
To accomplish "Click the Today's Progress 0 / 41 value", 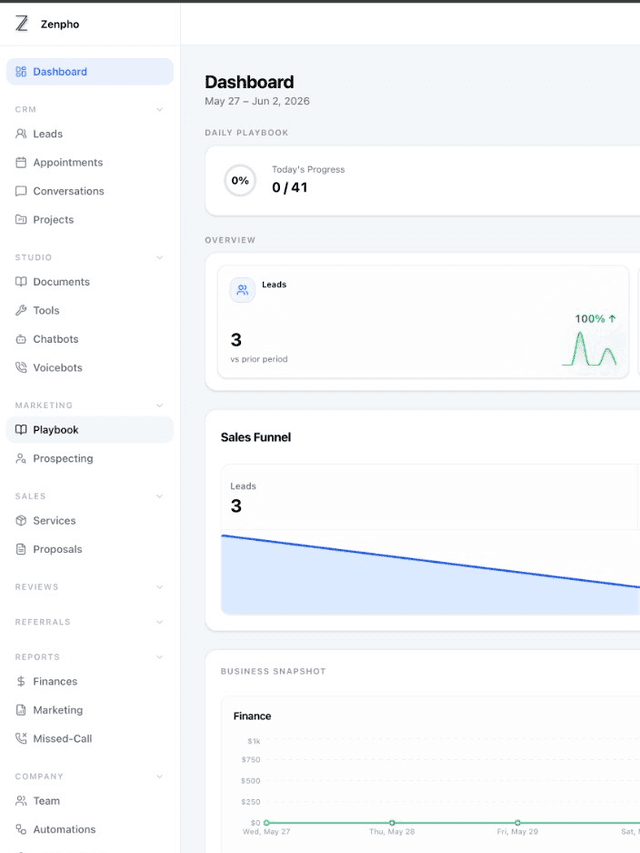I will 290,188.
